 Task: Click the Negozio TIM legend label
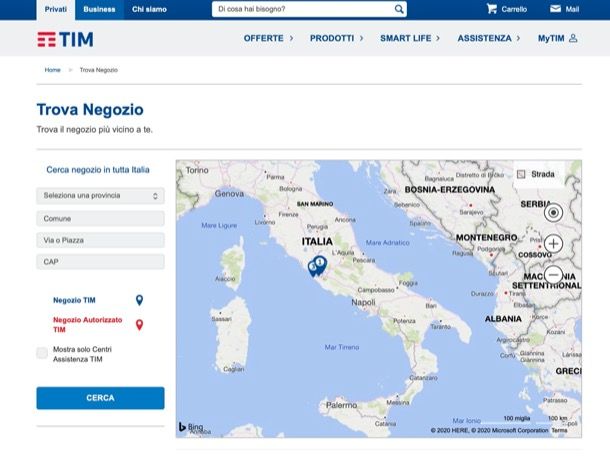coord(74,300)
